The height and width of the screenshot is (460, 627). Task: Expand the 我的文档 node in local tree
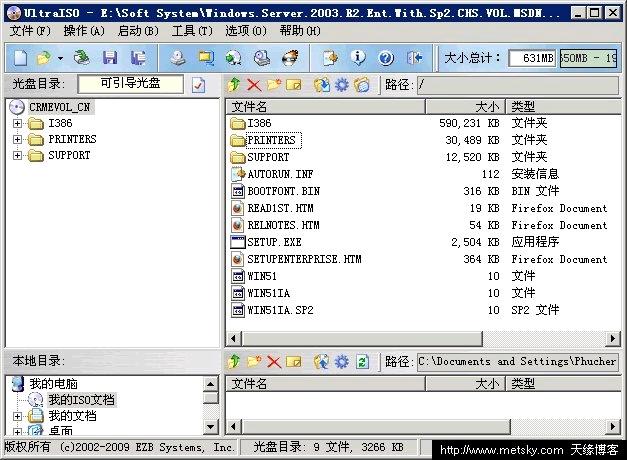[x=17, y=416]
